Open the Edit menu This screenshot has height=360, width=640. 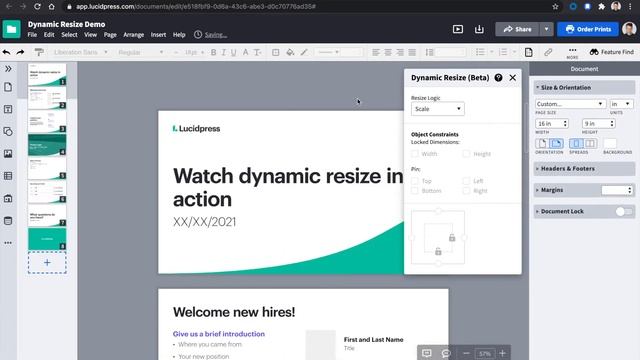(49, 35)
